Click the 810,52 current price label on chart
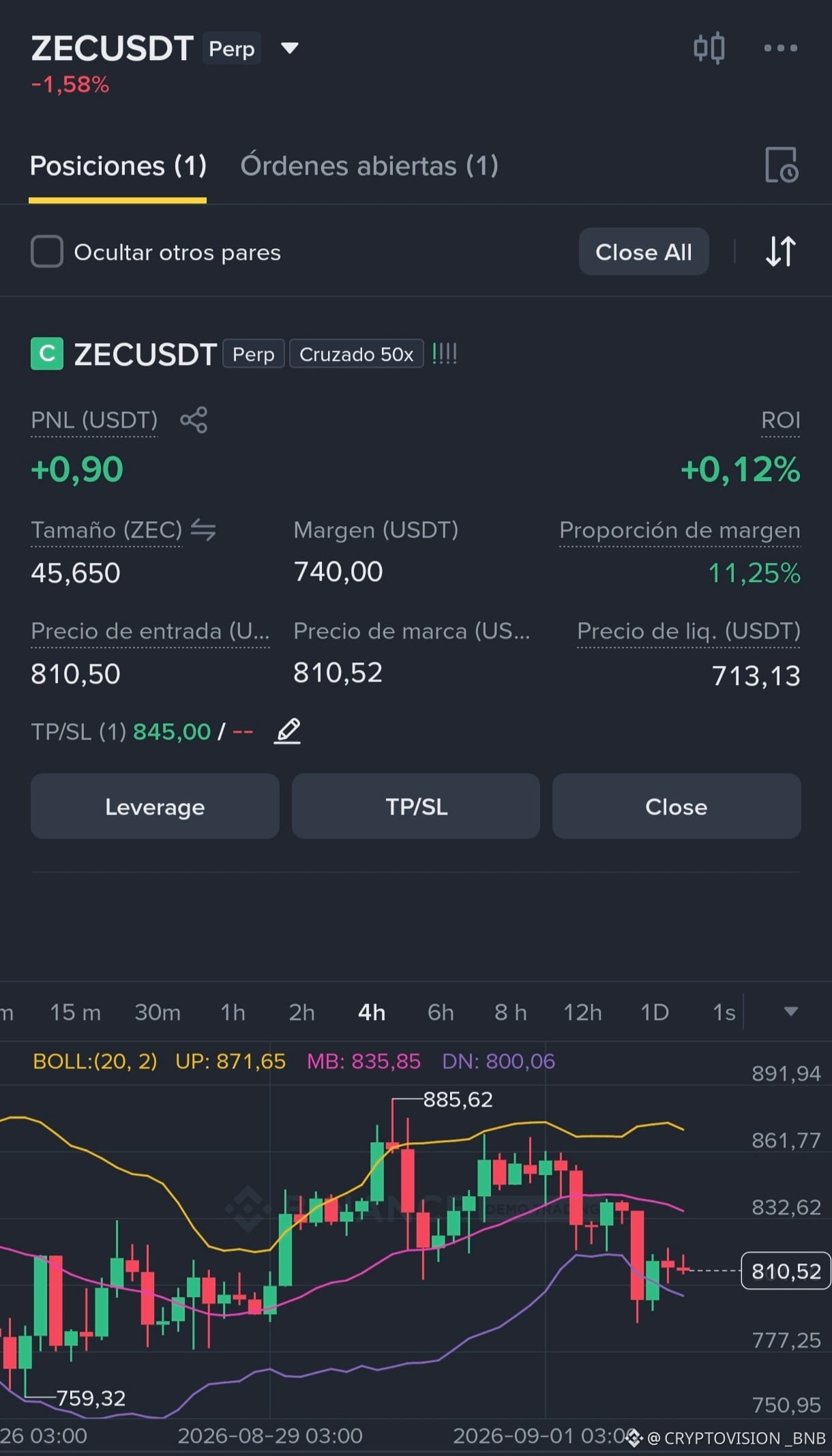This screenshot has width=832, height=1456. pos(786,1271)
